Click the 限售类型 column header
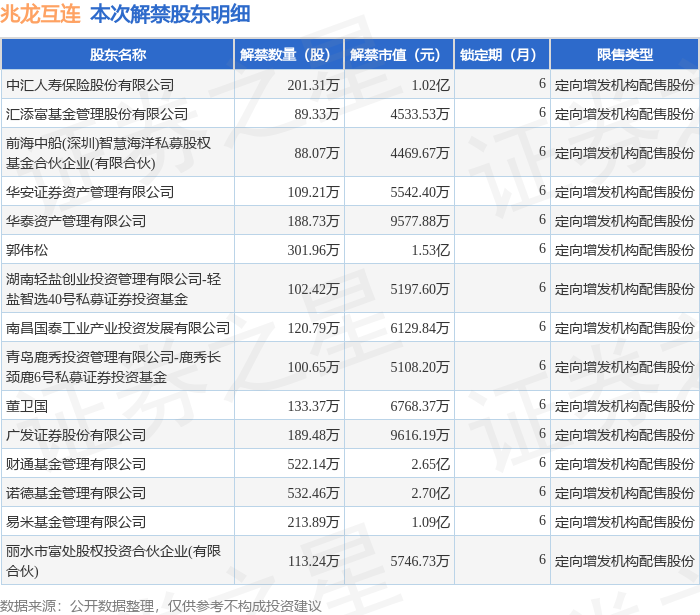The height and width of the screenshot is (615, 700). tap(625, 54)
